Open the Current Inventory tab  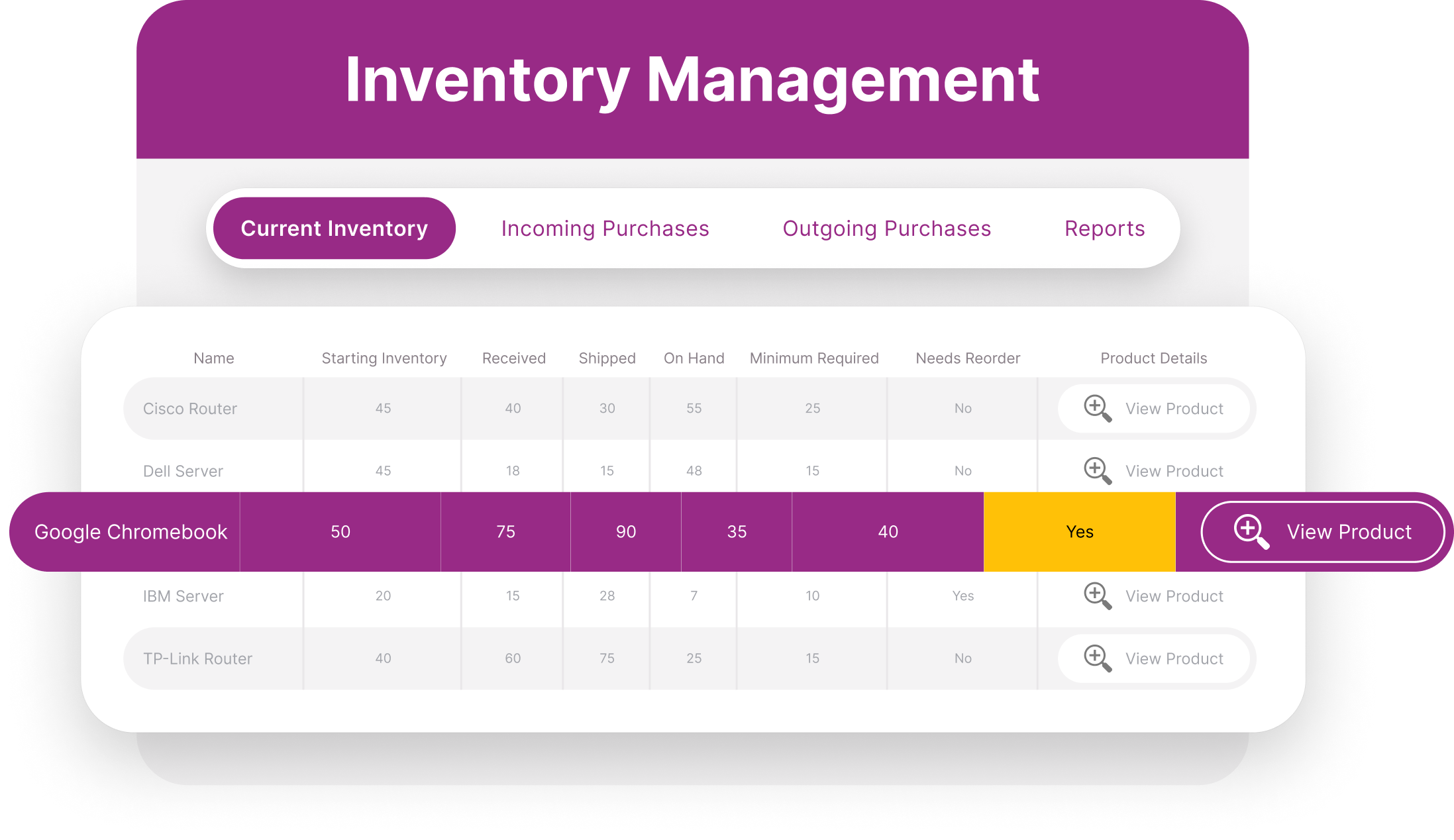tap(334, 229)
